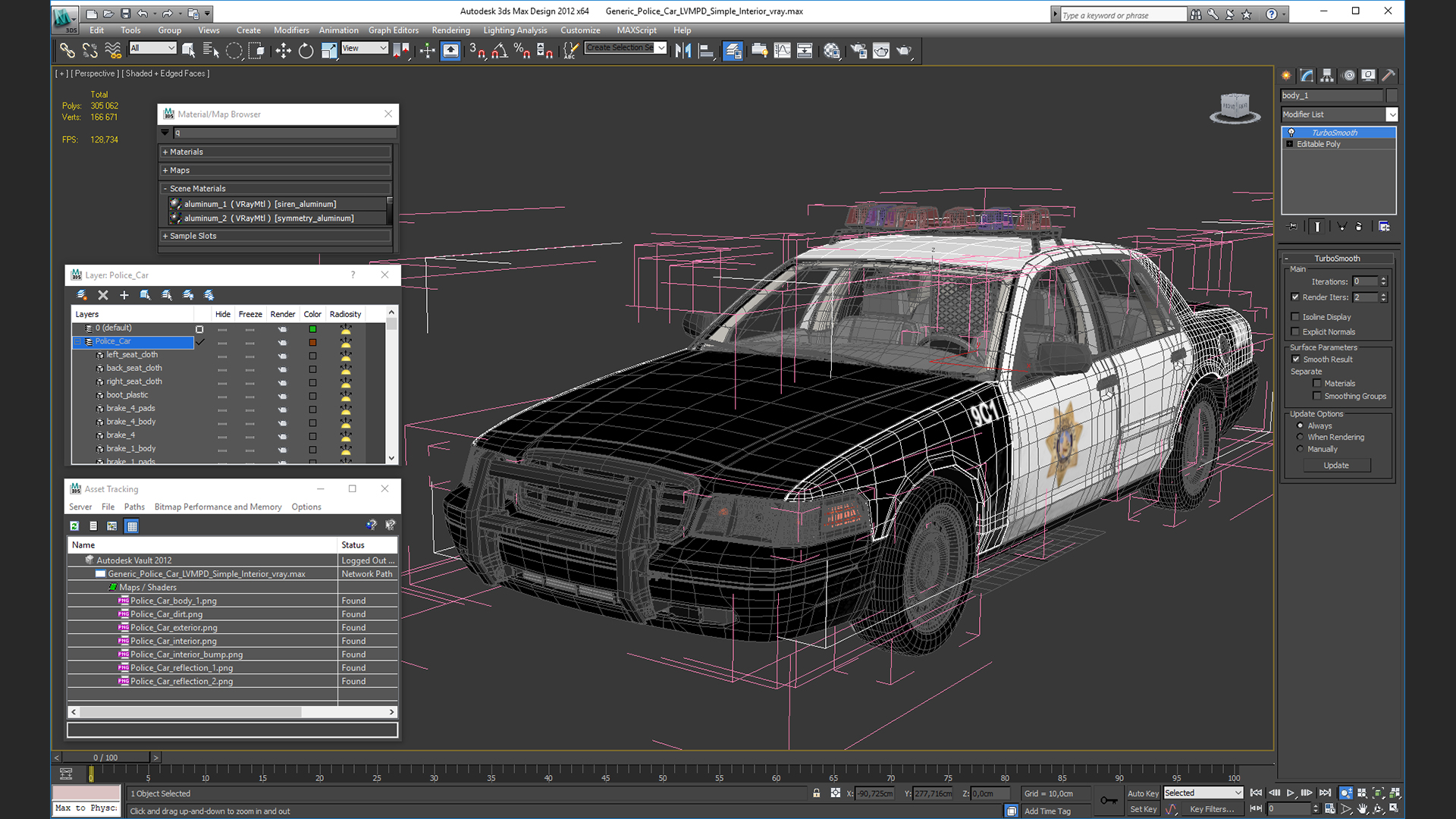The image size is (1456, 819).
Task: Toggle the Angle Snap icon
Action: coord(500,51)
